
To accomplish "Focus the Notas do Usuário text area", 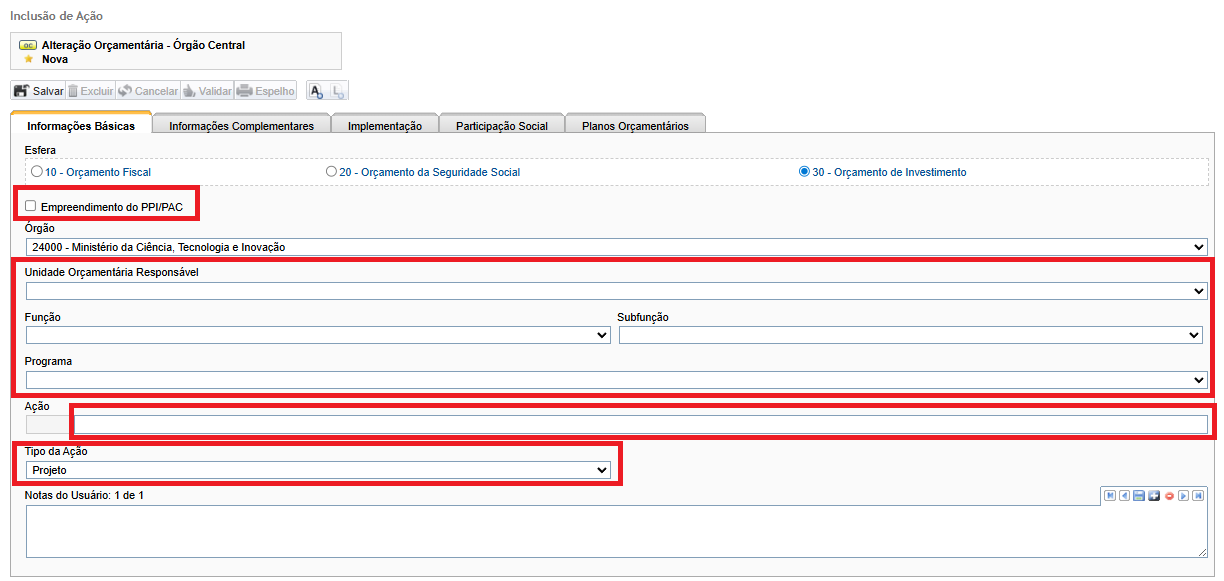I will 616,531.
